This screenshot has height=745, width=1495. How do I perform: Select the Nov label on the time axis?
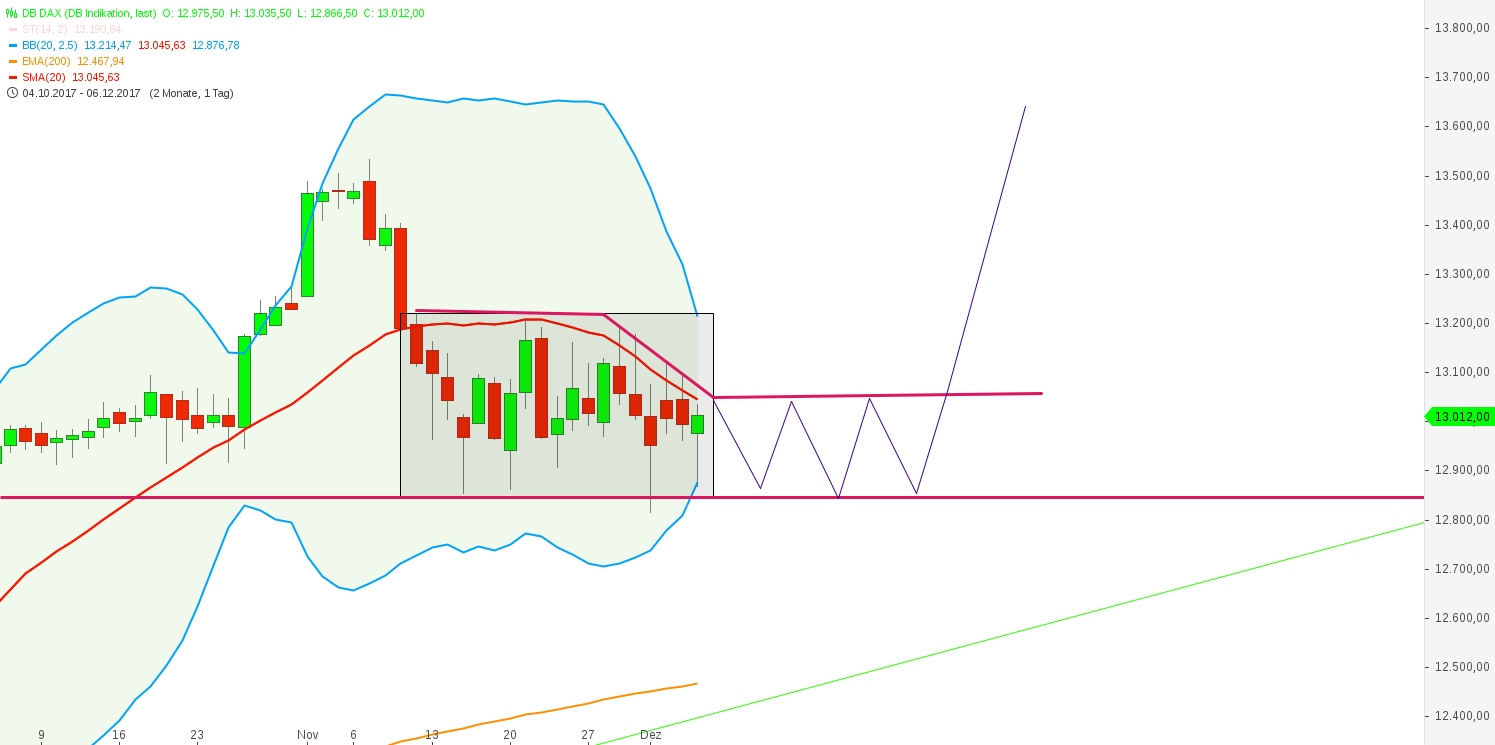pos(308,734)
